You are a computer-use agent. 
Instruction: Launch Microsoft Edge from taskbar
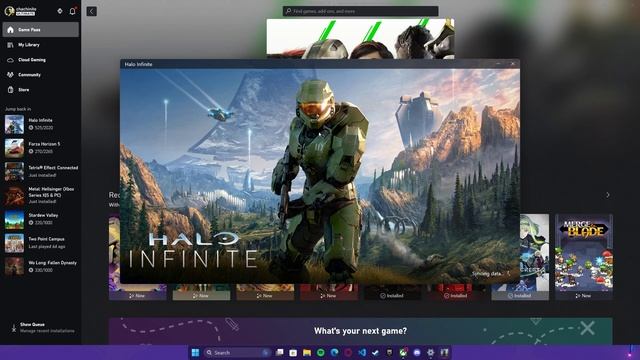point(335,353)
